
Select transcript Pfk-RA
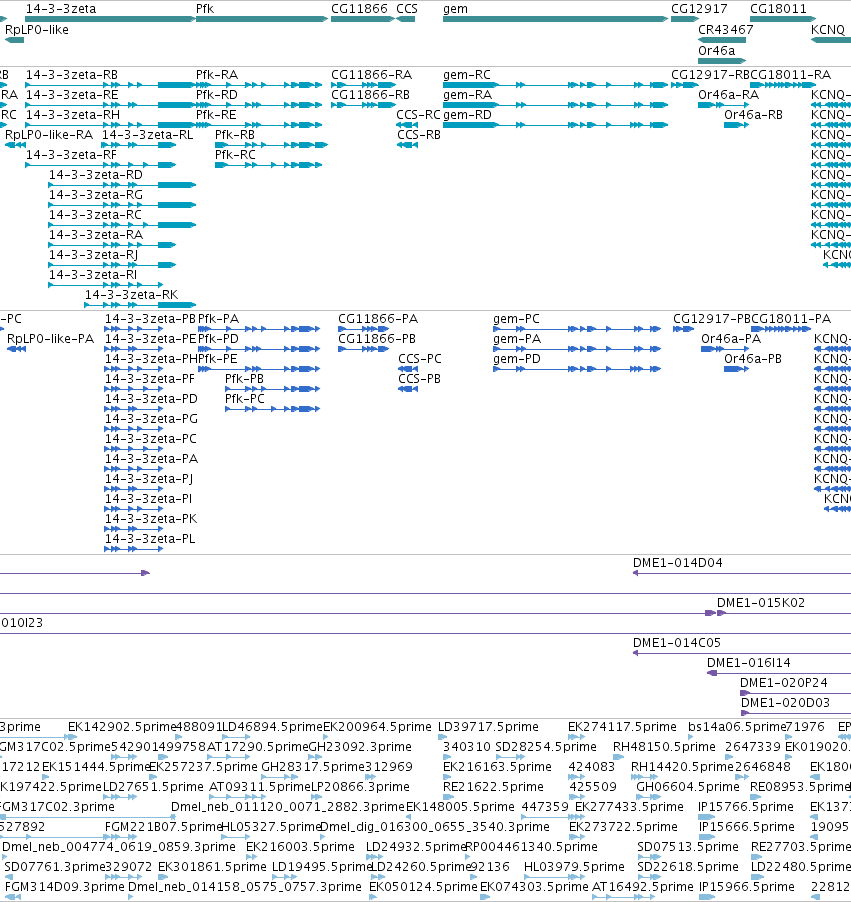[x=217, y=75]
